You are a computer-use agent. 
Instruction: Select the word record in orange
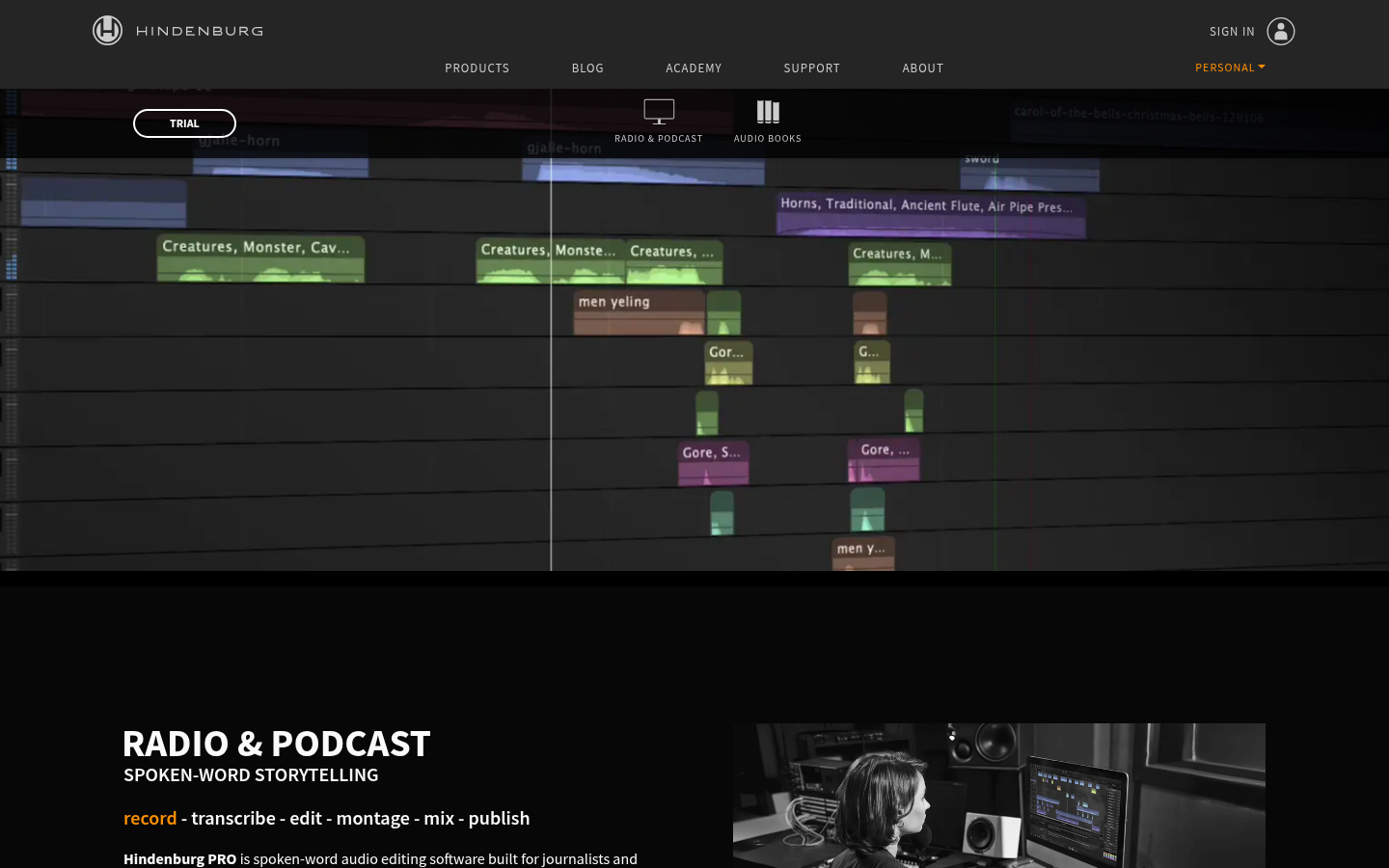tap(150, 818)
